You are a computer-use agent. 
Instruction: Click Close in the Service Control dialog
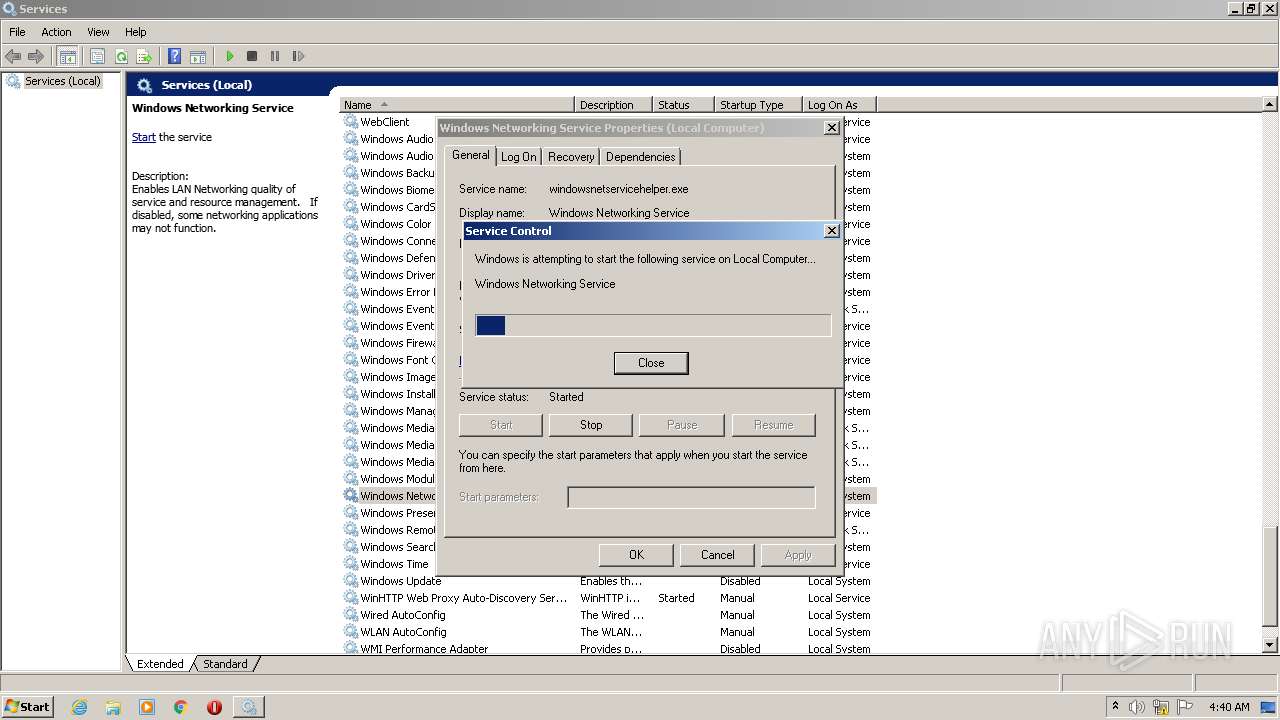tap(651, 363)
